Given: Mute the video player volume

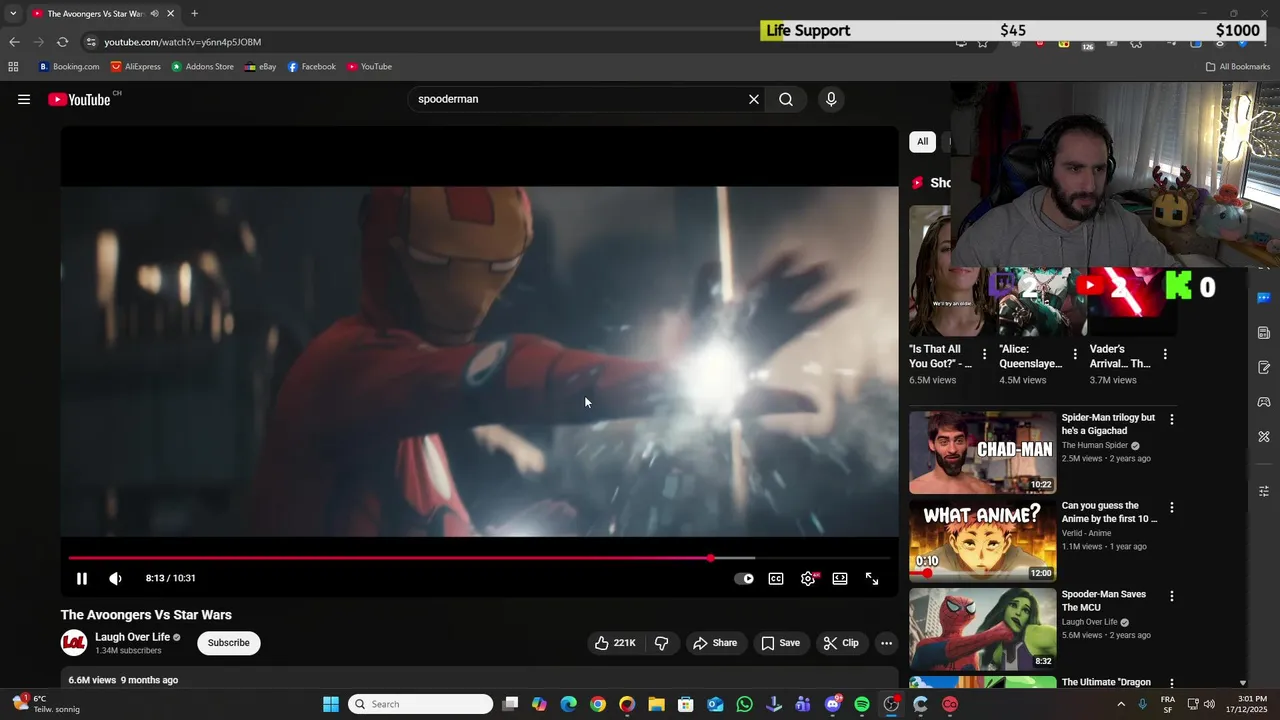Looking at the screenshot, I should pyautogui.click(x=115, y=578).
